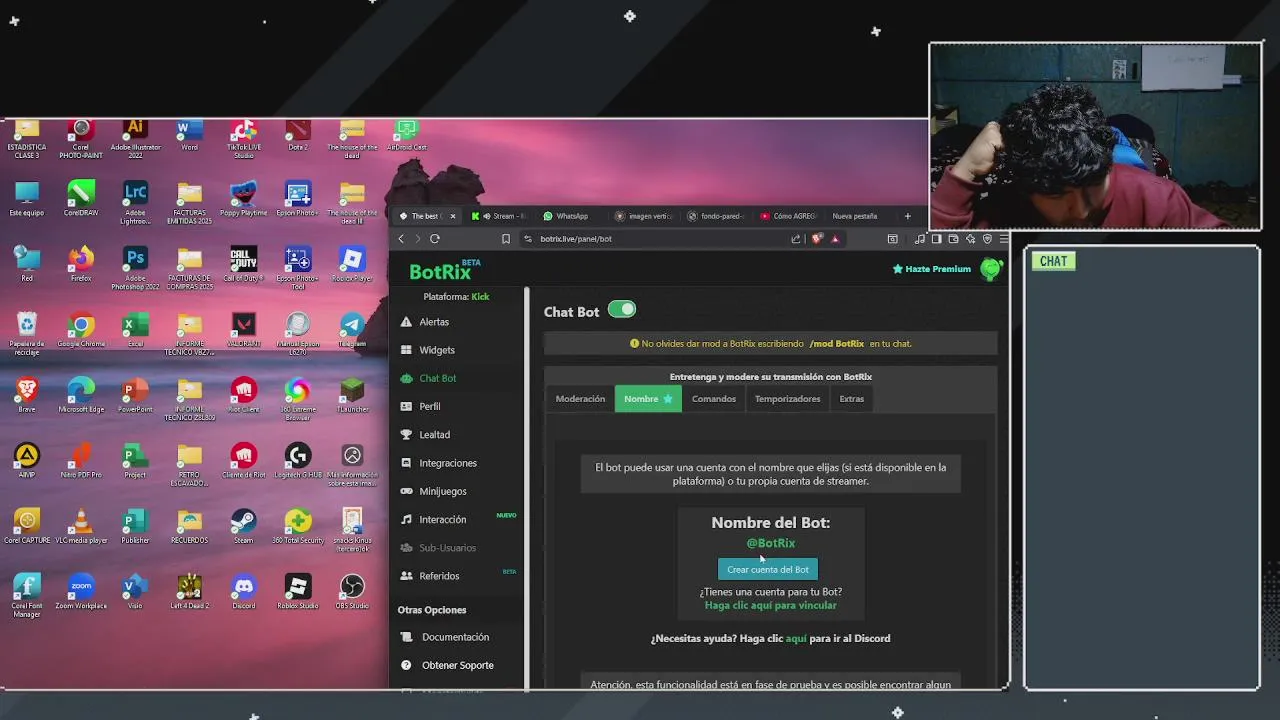Click the @BotRix bot name text
This screenshot has height=720, width=1280.
[x=770, y=543]
